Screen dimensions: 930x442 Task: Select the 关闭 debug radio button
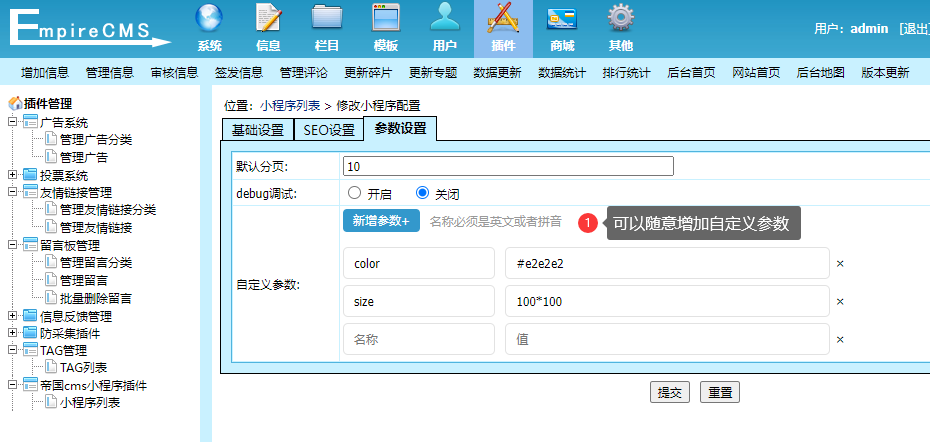(422, 193)
